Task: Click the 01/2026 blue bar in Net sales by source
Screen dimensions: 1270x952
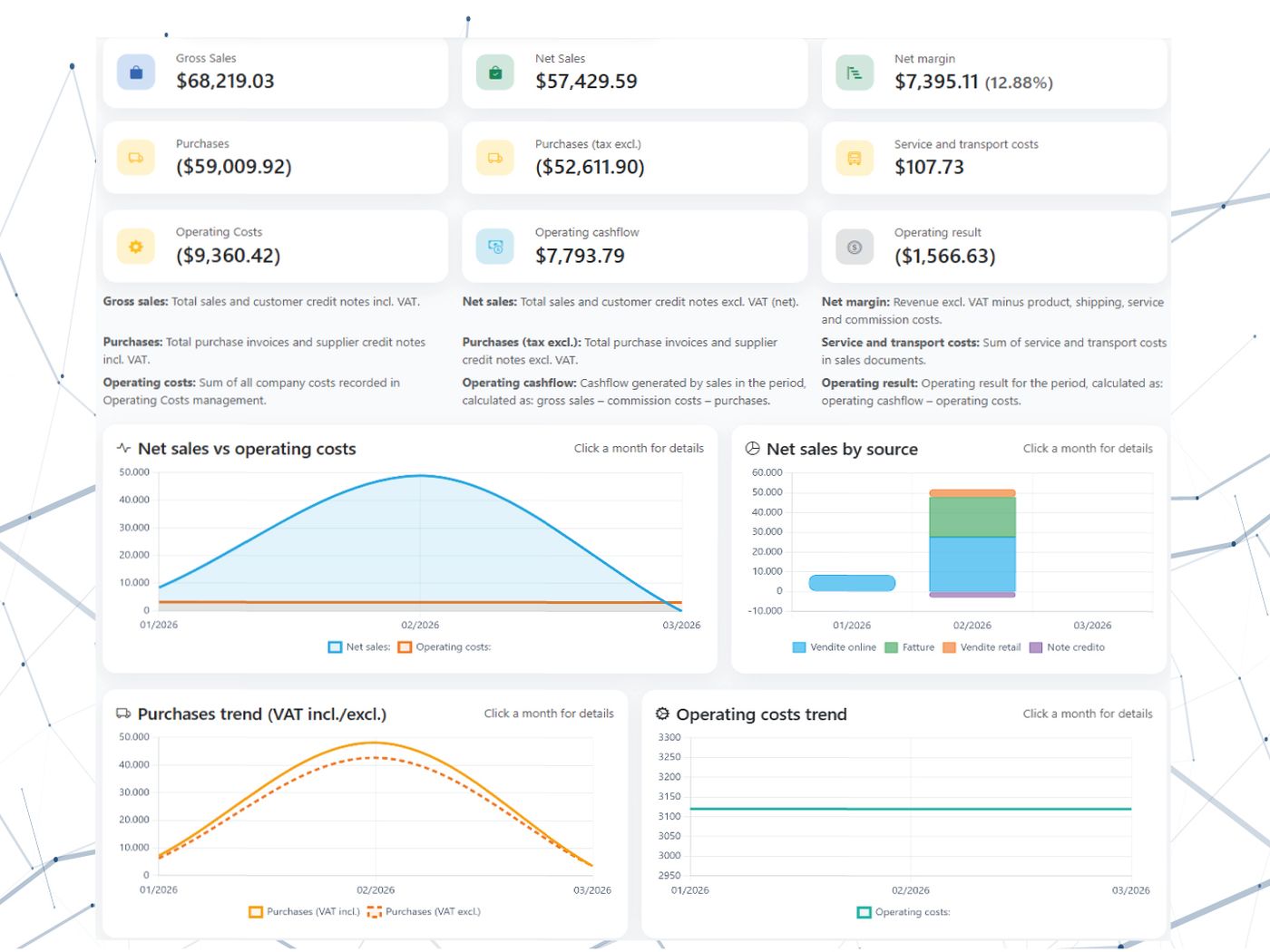Action: coord(852,583)
